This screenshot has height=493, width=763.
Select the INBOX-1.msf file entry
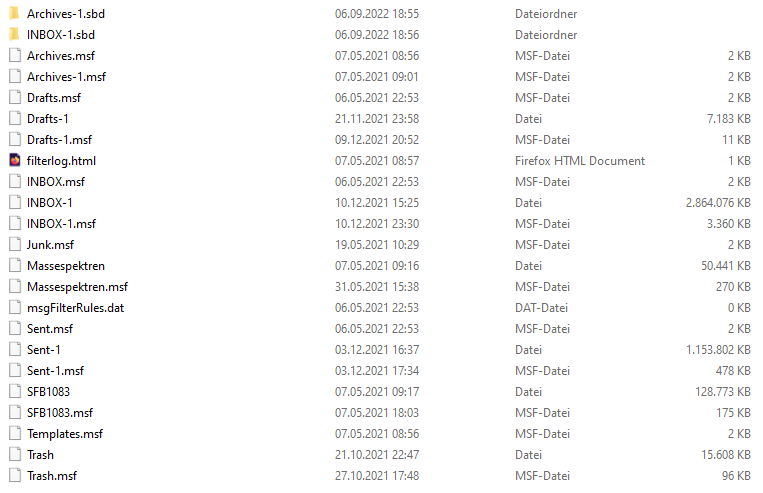[x=62, y=224]
